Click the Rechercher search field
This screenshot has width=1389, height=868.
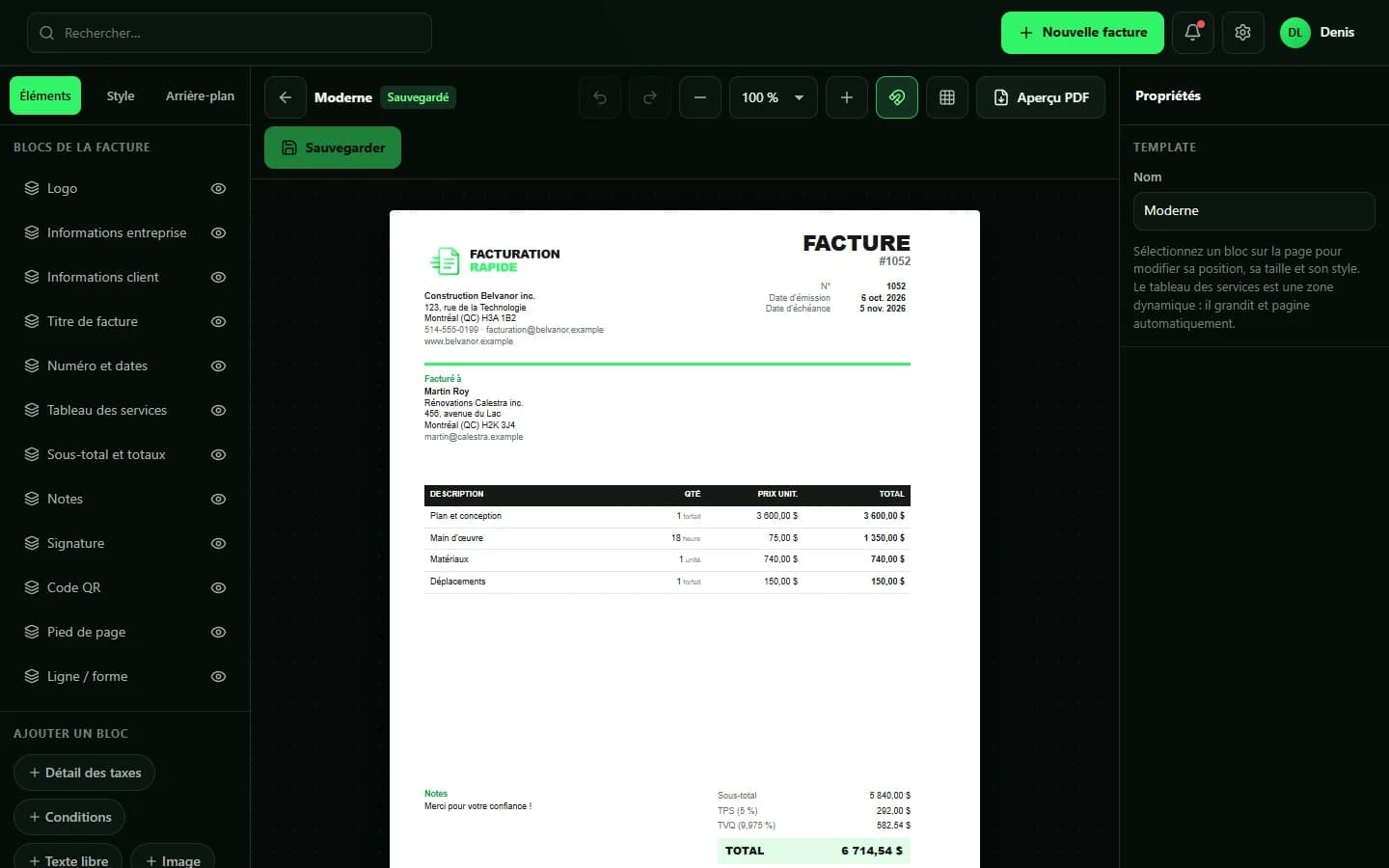[x=230, y=33]
